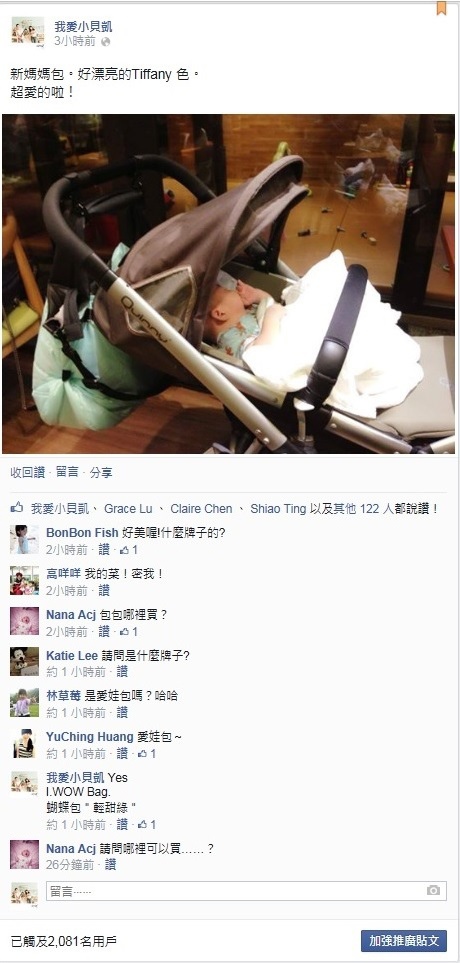Open the 3小時前 post timestamp
The width and height of the screenshot is (460, 963).
point(75,42)
